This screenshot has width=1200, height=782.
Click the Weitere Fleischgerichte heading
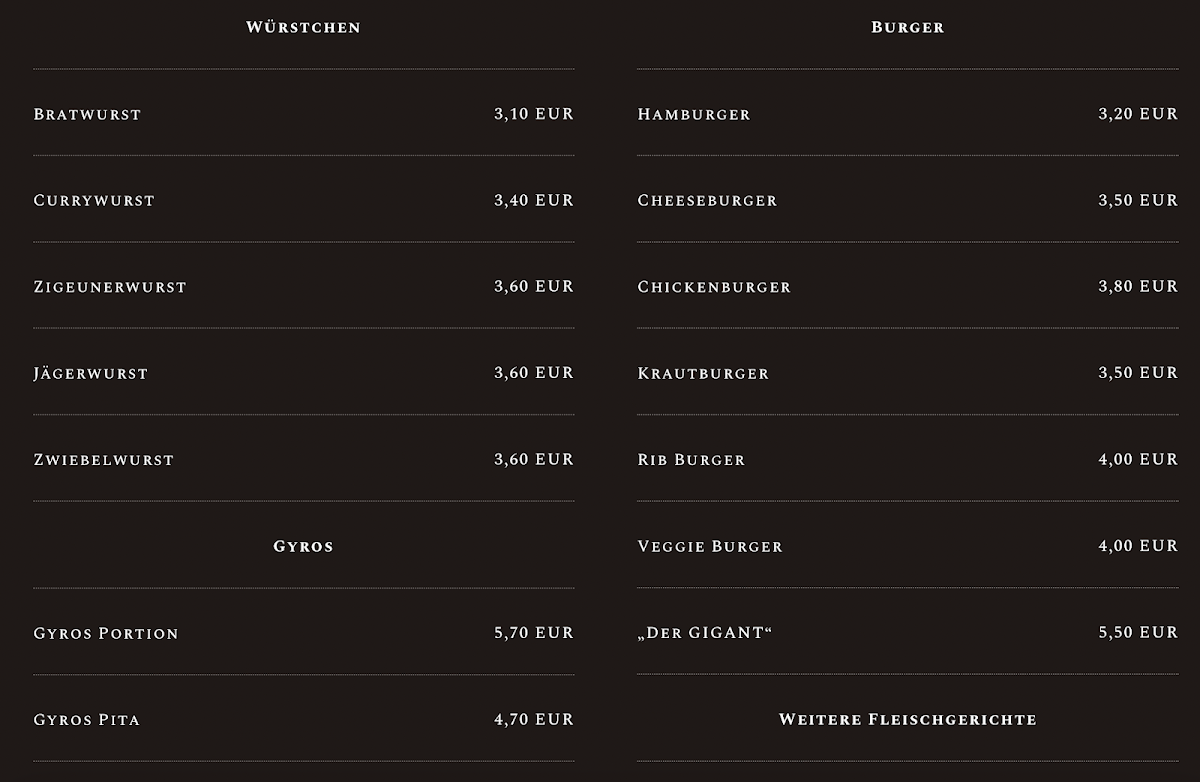click(908, 719)
